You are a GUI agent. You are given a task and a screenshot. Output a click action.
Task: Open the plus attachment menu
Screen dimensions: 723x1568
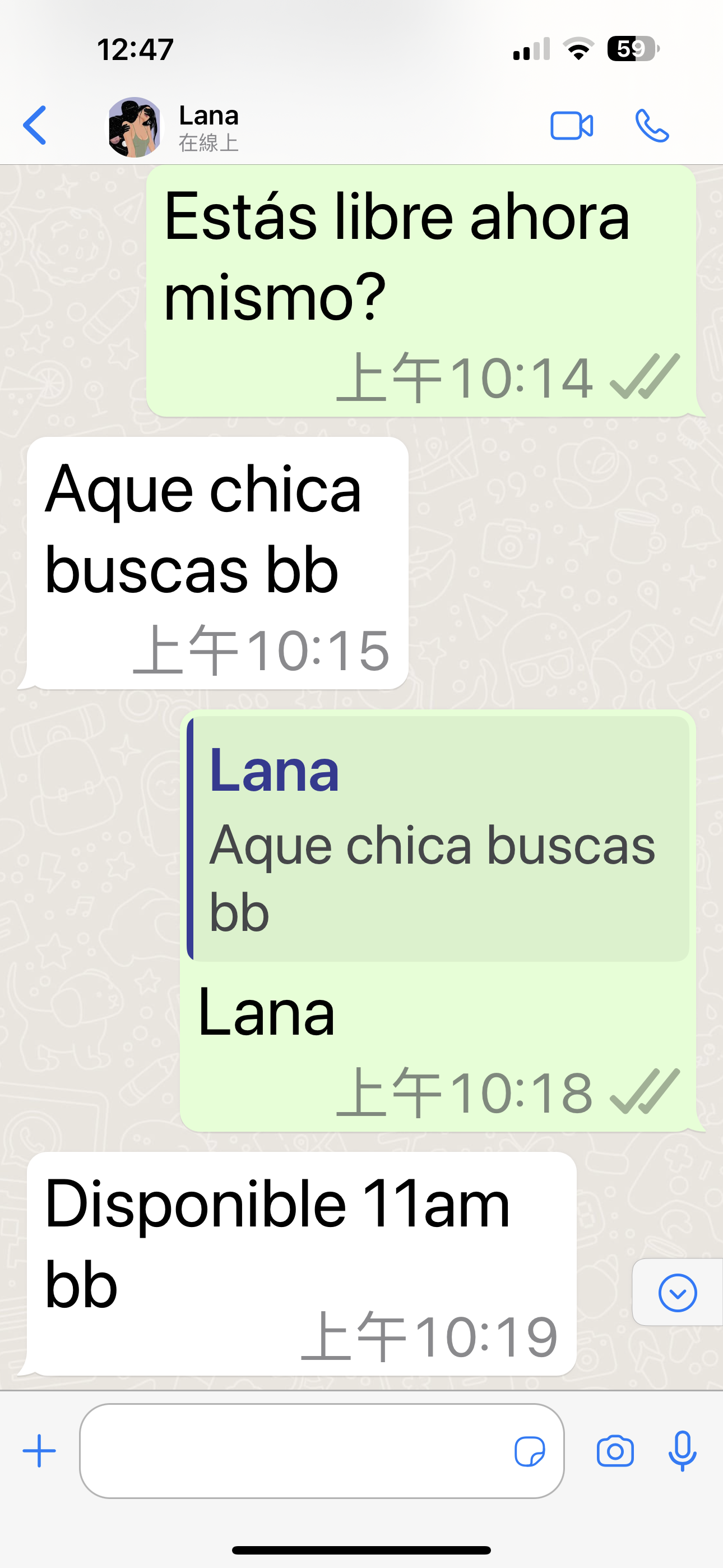coord(40,1451)
